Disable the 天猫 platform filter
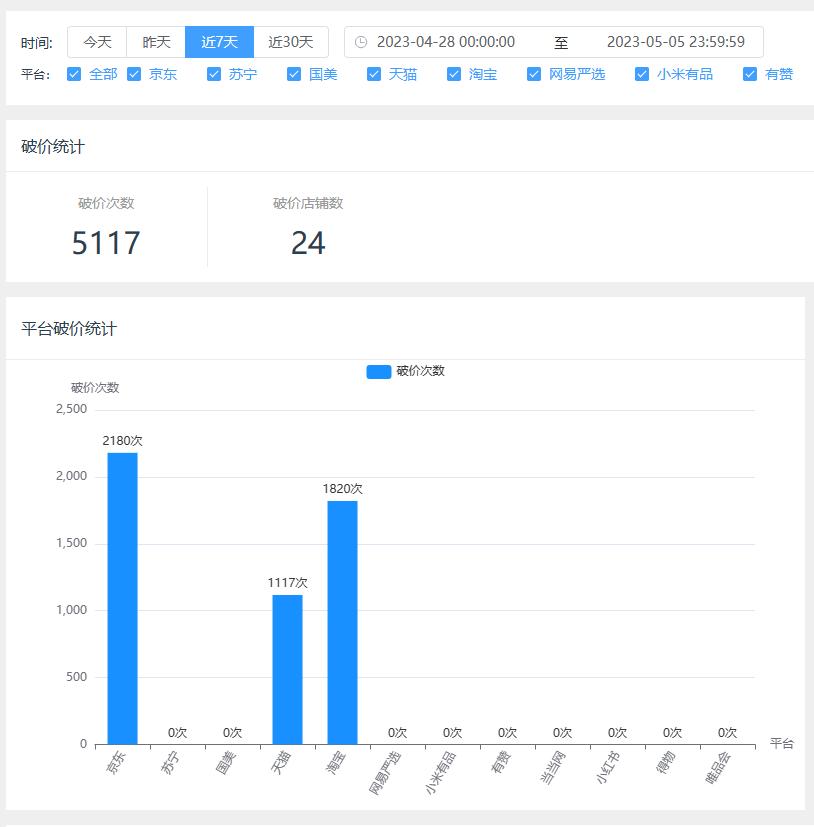Image resolution: width=814 pixels, height=827 pixels. (x=374, y=74)
